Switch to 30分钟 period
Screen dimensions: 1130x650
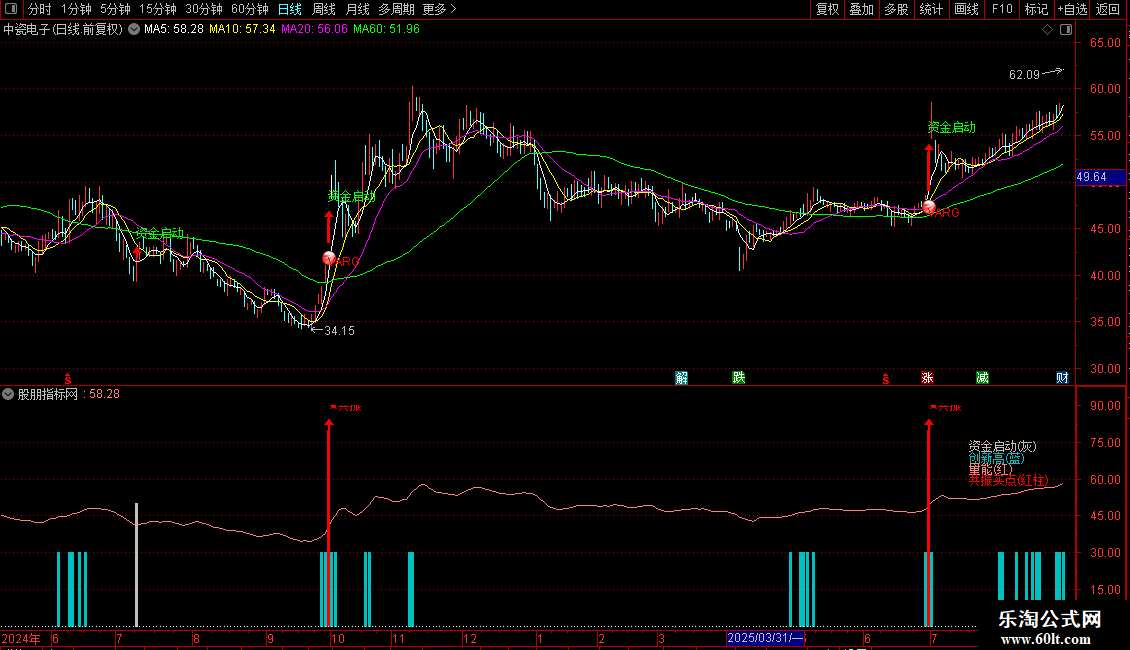click(x=204, y=9)
